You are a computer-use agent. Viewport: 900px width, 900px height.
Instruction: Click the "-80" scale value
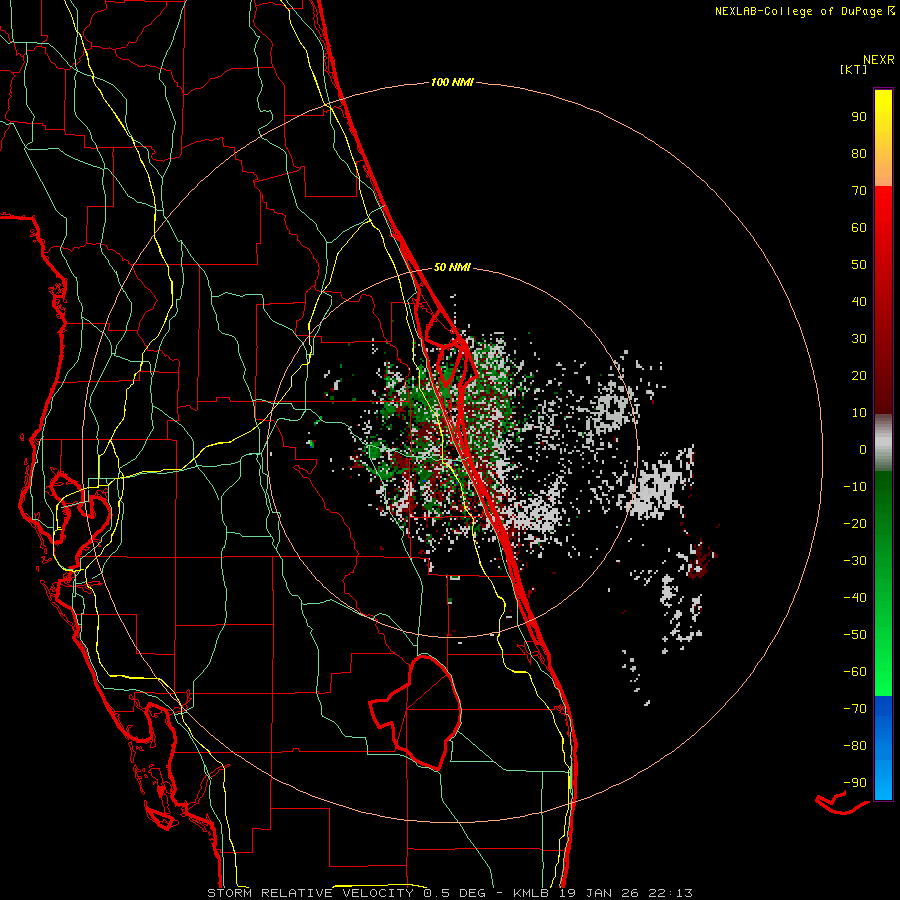click(x=855, y=746)
